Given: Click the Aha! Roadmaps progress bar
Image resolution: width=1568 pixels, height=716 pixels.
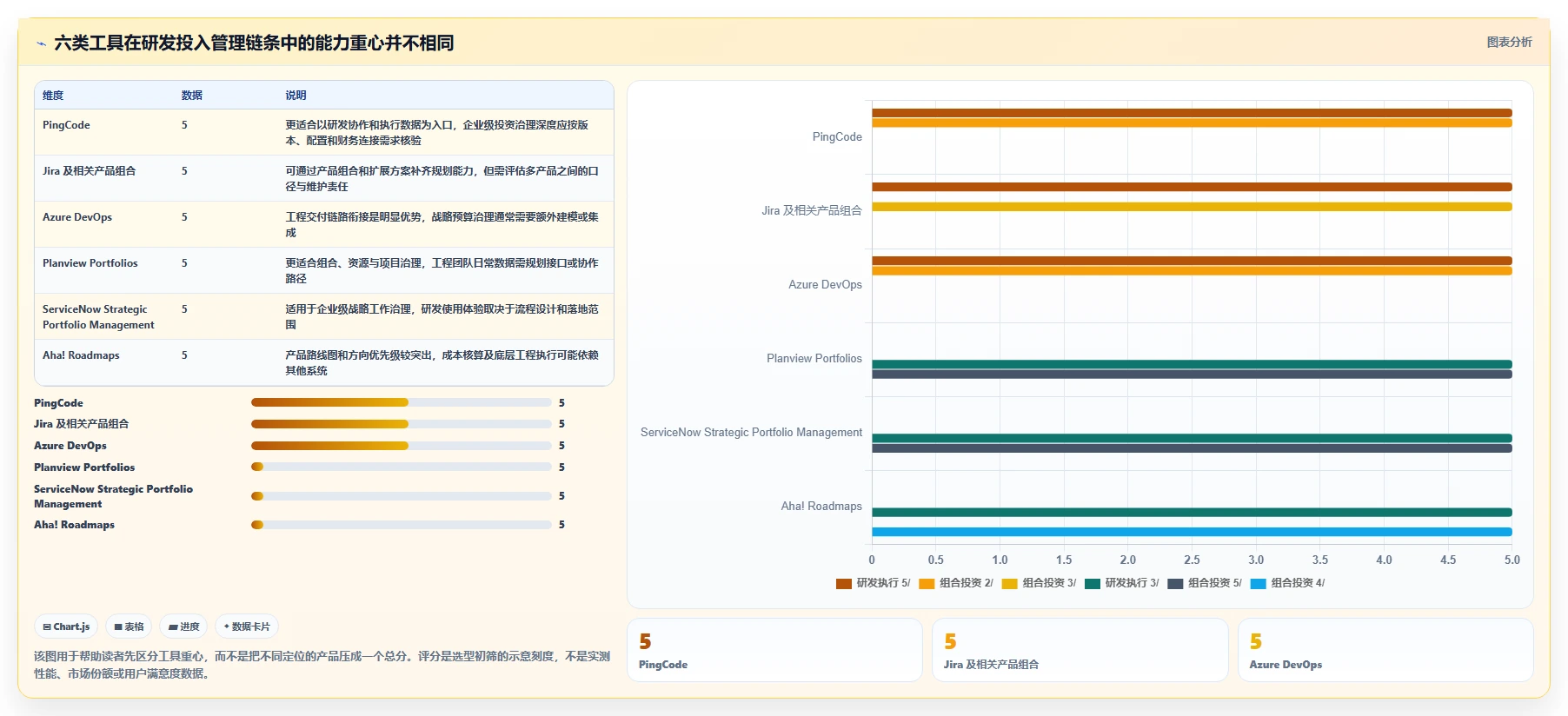Looking at the screenshot, I should pos(402,525).
